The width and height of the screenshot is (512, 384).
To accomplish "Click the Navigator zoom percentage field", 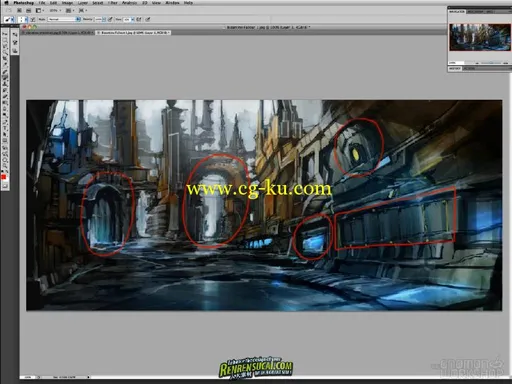I will click(x=456, y=63).
